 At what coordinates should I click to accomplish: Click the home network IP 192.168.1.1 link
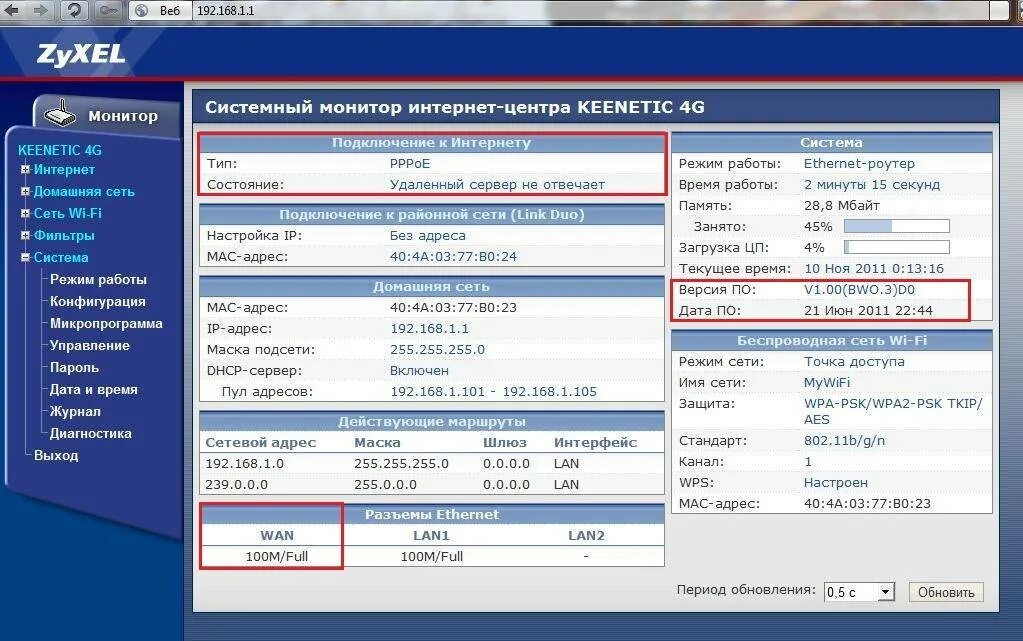coord(429,328)
